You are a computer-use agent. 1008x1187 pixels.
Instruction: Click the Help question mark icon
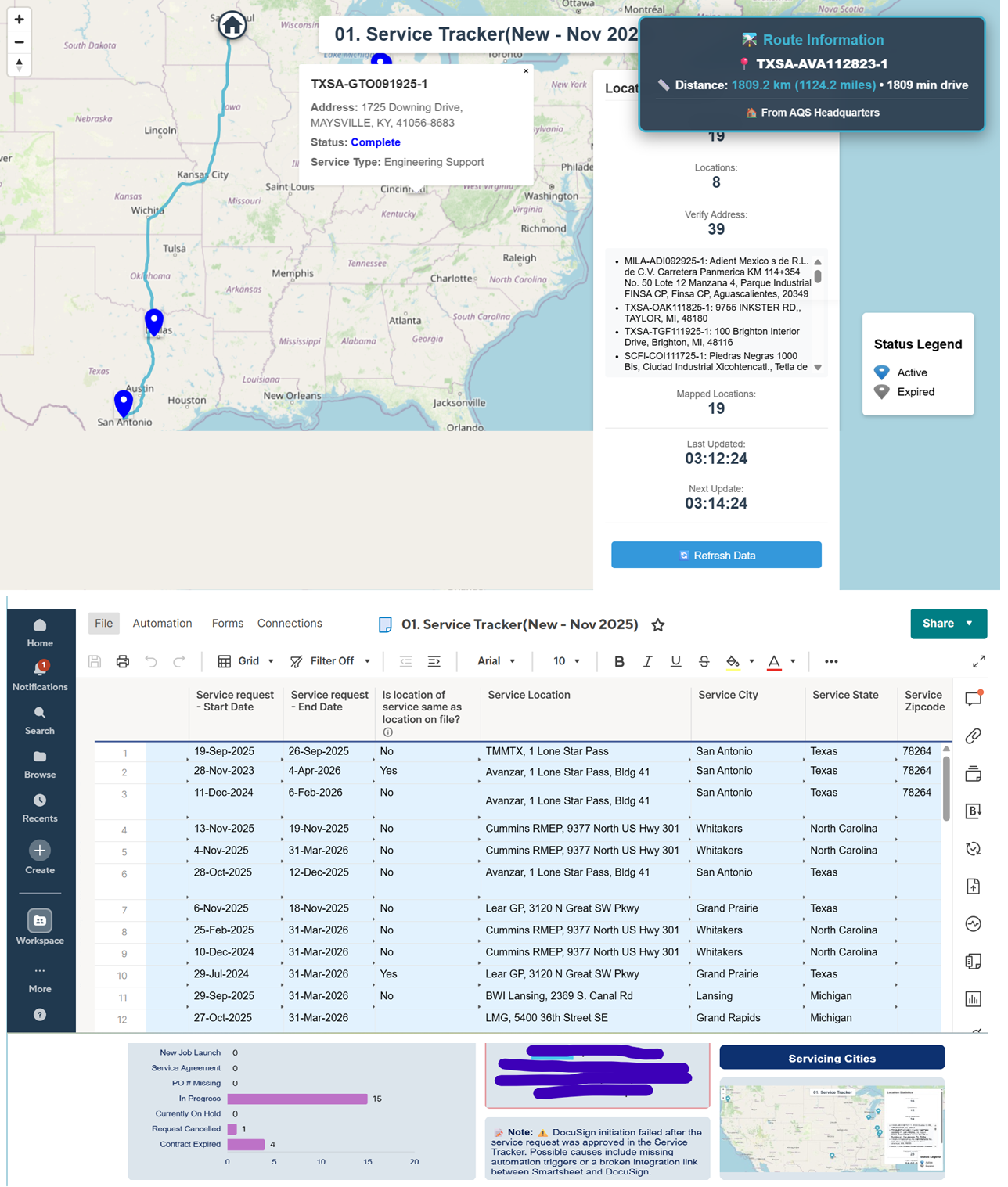[x=40, y=1015]
